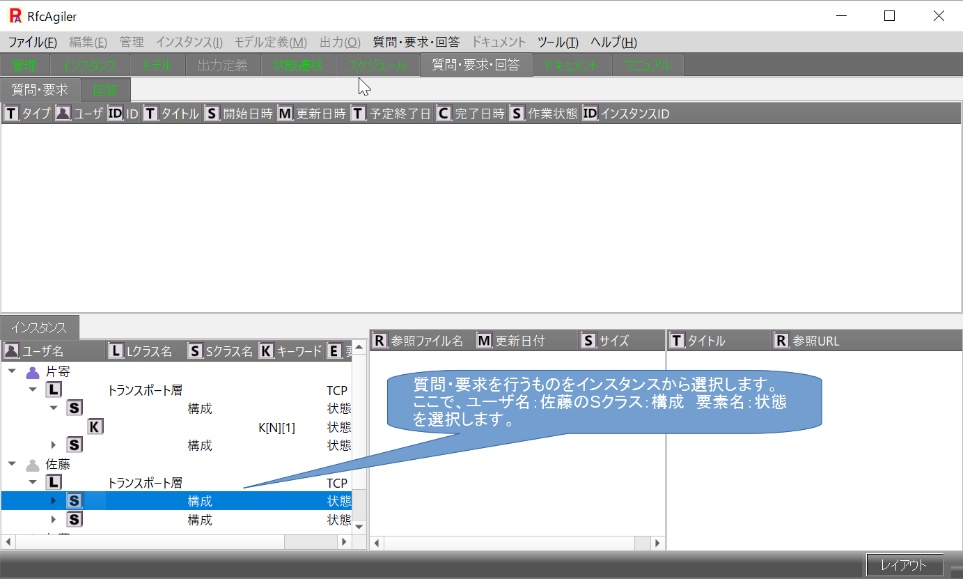
Task: Click the instance tree scrollbar down arrow
Action: (359, 526)
